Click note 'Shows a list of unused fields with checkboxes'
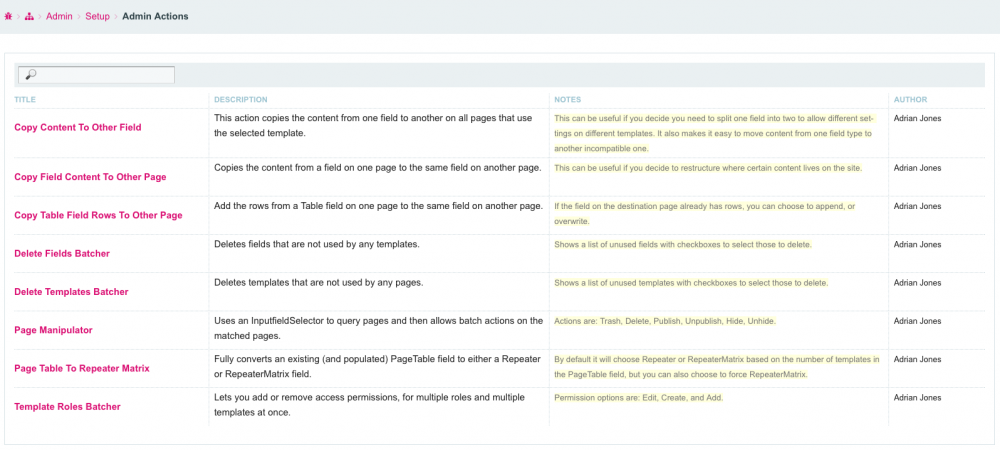Screen dimensions: 1000x450 tap(683, 245)
